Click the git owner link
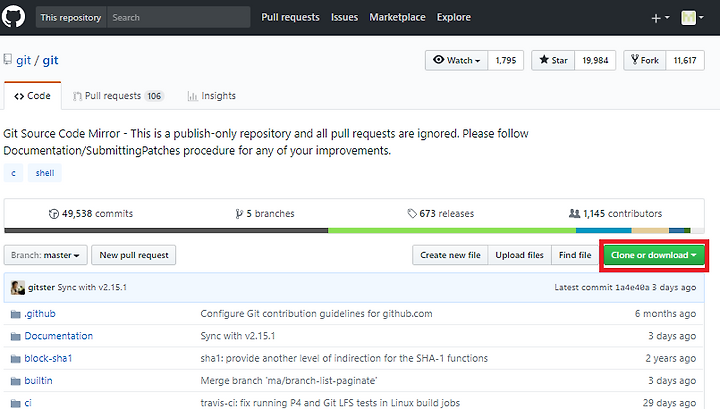This screenshot has height=409, width=720. (x=23, y=61)
